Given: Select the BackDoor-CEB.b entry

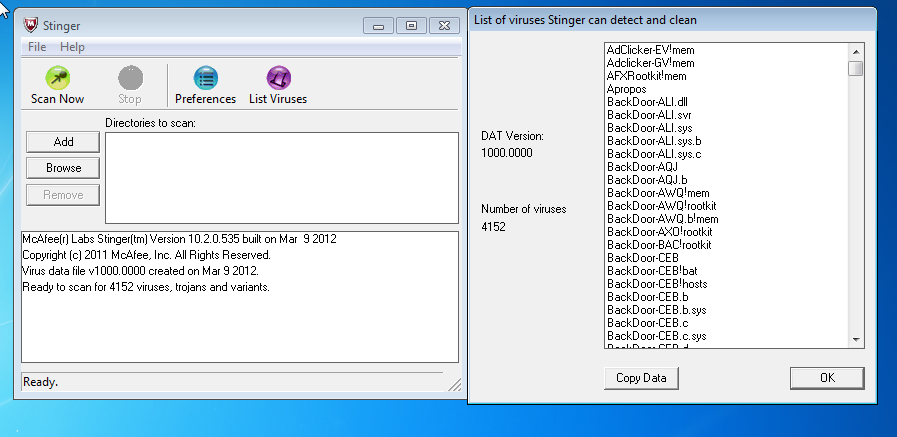Looking at the screenshot, I should 648,297.
